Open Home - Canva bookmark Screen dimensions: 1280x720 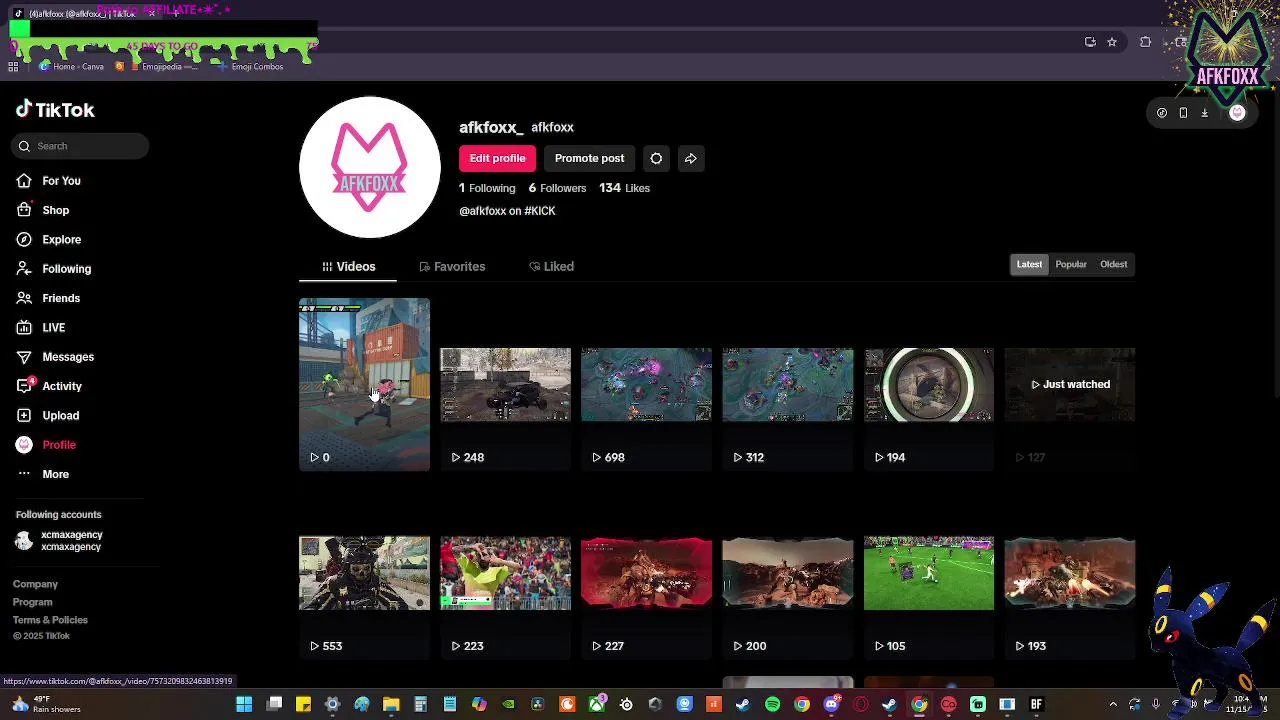[71, 67]
